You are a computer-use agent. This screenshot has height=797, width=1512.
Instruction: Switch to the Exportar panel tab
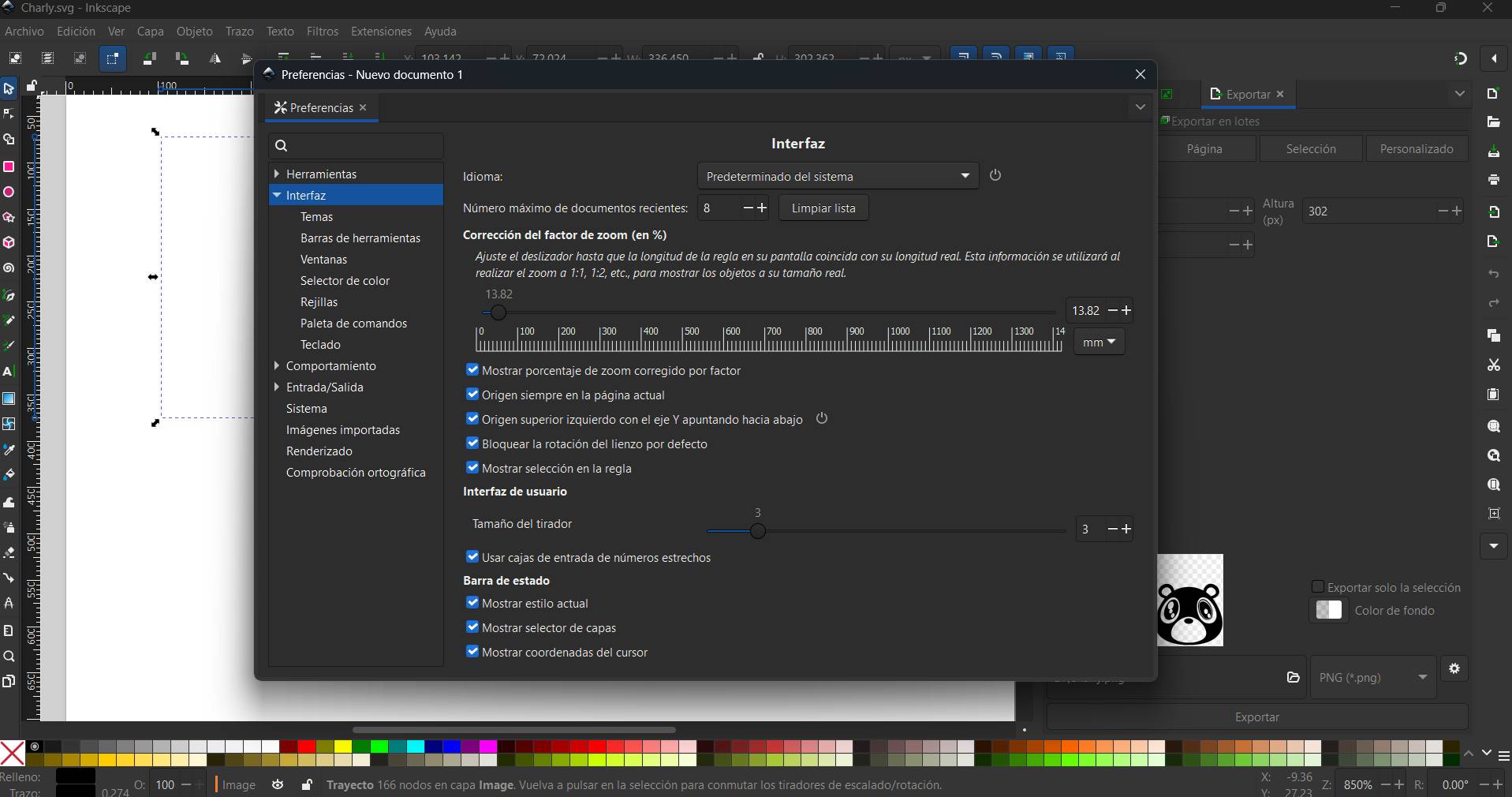1248,94
